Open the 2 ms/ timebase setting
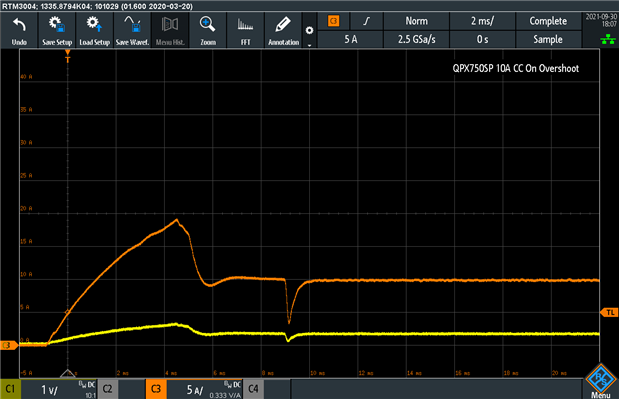This screenshot has width=619, height=399. click(x=482, y=21)
